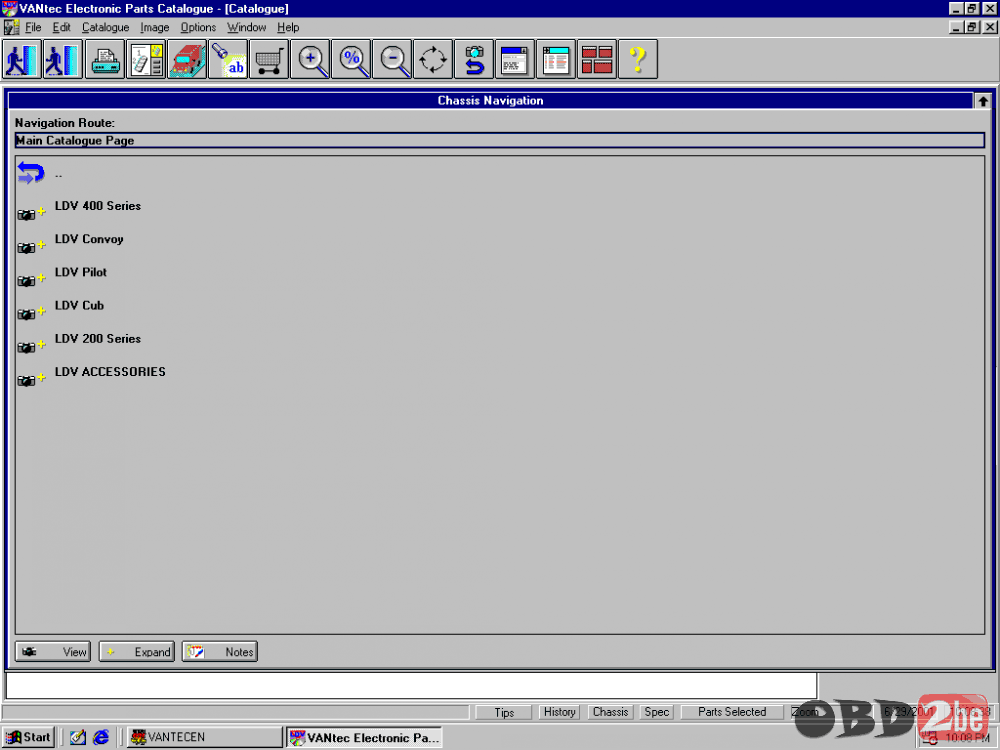Screen dimensions: 1000x750
Task: Click camera icon beside LDV 400 Series
Action: coord(26,215)
